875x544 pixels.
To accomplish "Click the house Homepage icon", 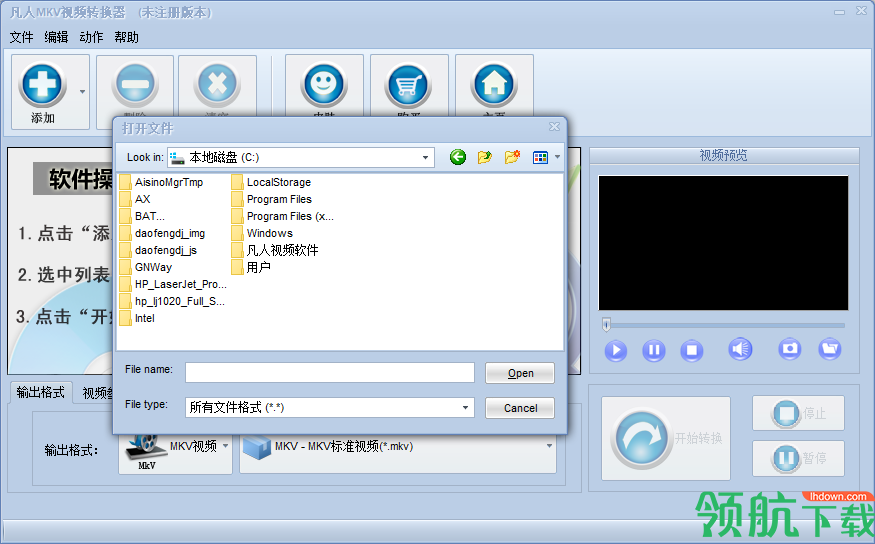I will tap(494, 86).
